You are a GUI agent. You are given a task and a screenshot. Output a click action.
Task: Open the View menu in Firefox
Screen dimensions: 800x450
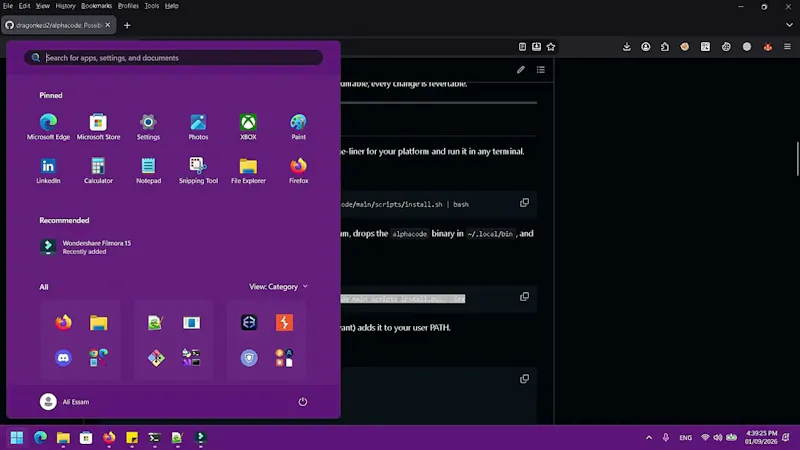[42, 6]
